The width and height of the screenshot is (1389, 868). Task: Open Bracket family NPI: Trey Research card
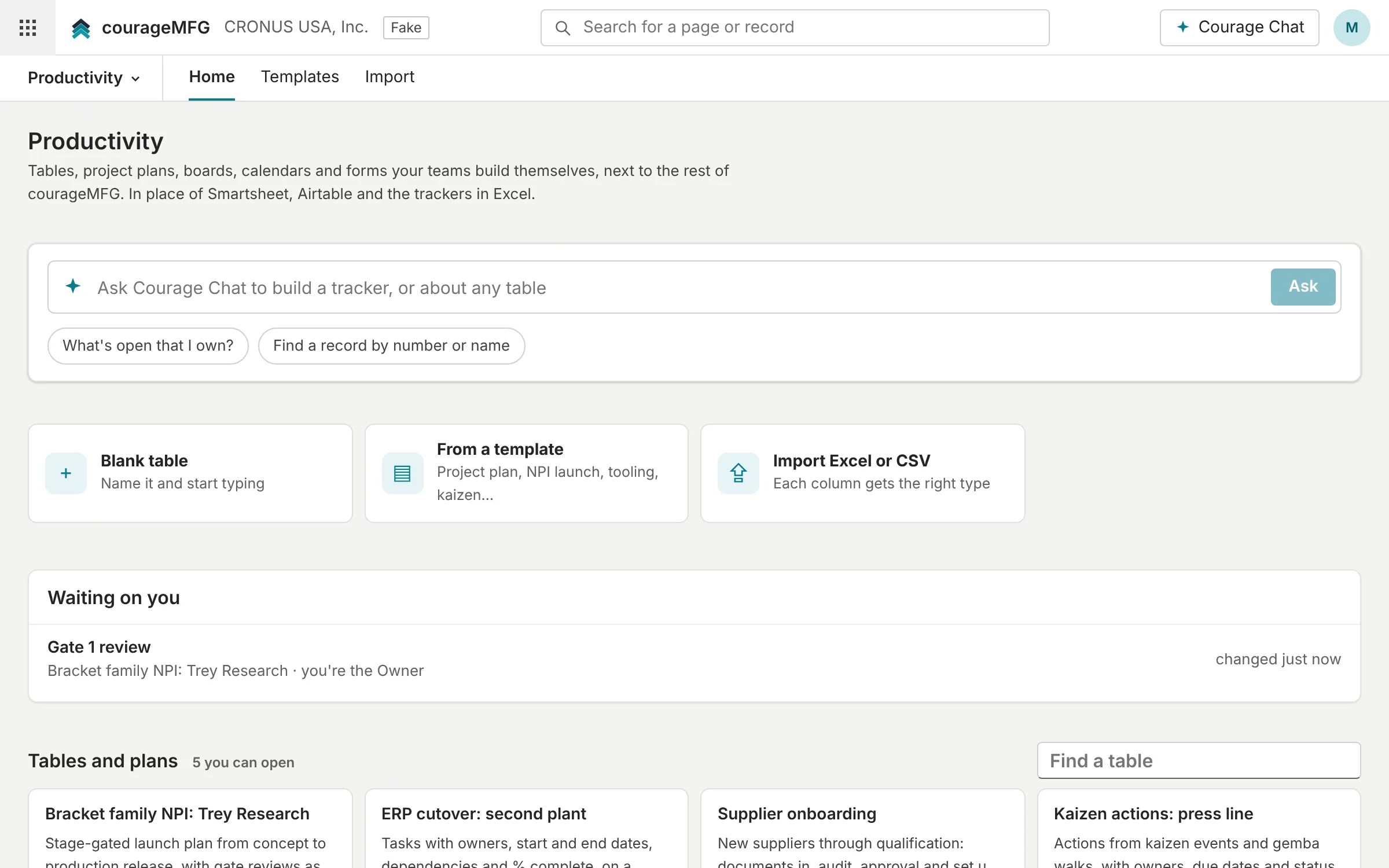(190, 829)
